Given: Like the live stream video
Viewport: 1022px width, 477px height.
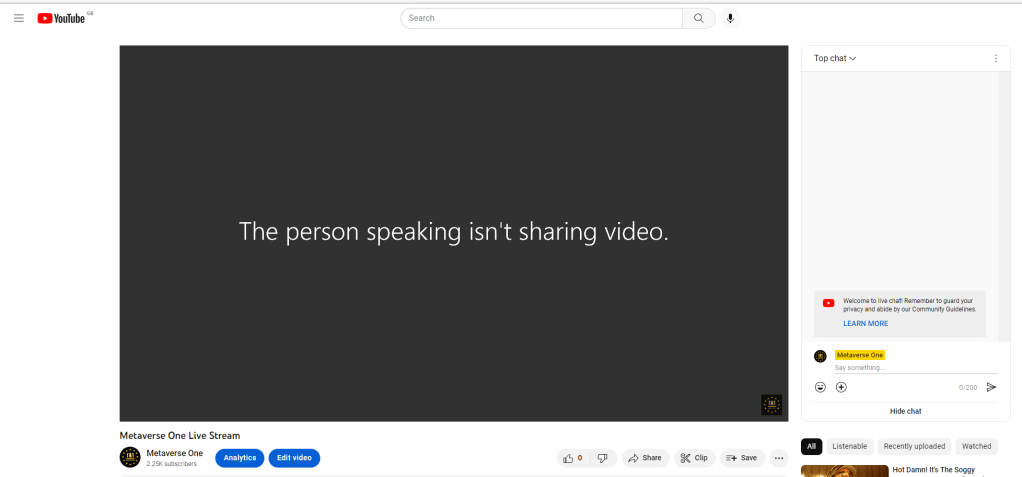Looking at the screenshot, I should (573, 458).
